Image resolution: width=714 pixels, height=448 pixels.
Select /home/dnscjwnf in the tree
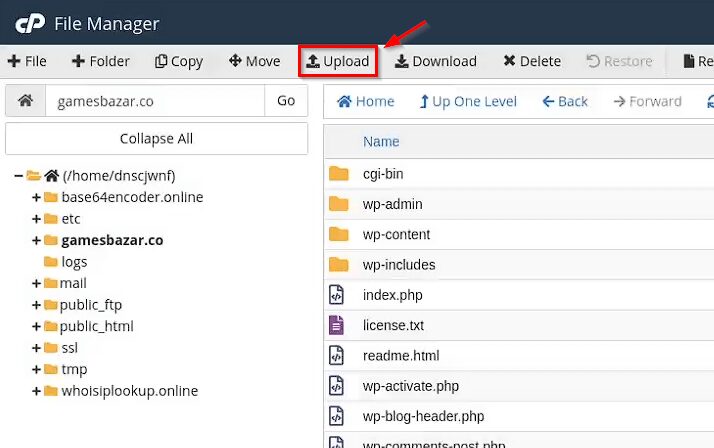(119, 175)
